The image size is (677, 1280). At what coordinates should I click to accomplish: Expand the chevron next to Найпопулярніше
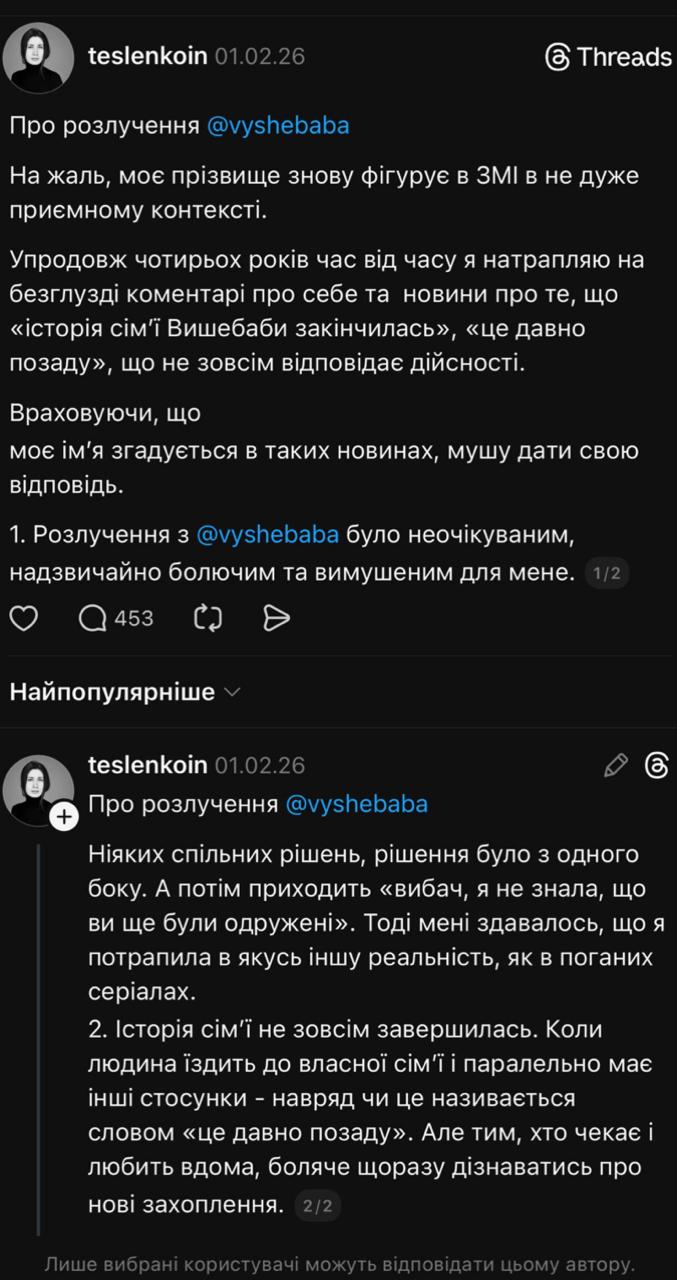pos(233,691)
